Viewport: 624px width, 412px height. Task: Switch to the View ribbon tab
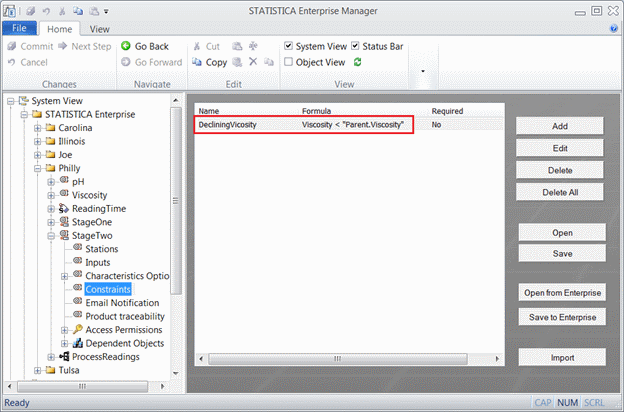[99, 29]
